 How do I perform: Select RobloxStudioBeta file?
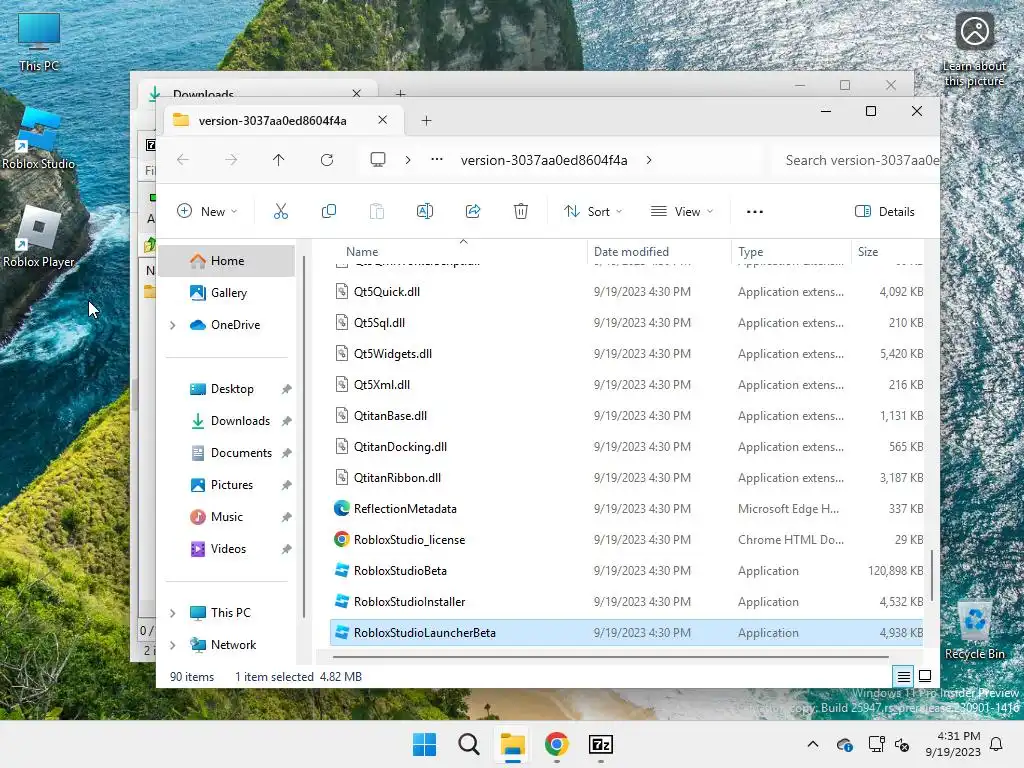tap(627, 571)
